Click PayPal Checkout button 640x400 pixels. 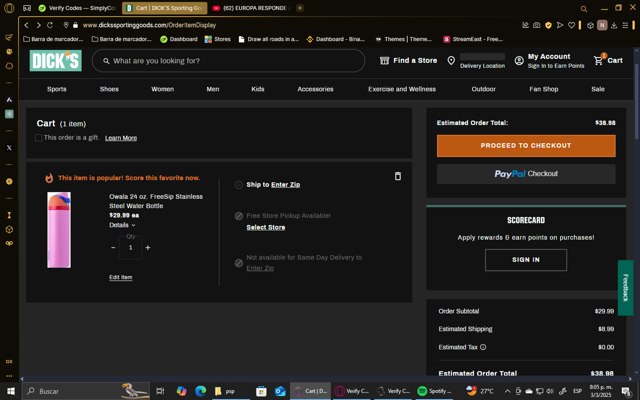[526, 174]
